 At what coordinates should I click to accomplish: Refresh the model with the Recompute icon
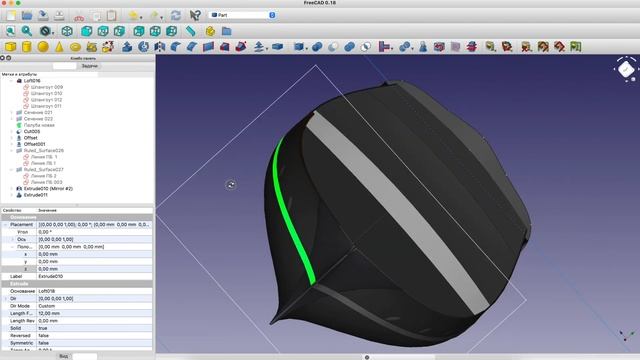(176, 16)
